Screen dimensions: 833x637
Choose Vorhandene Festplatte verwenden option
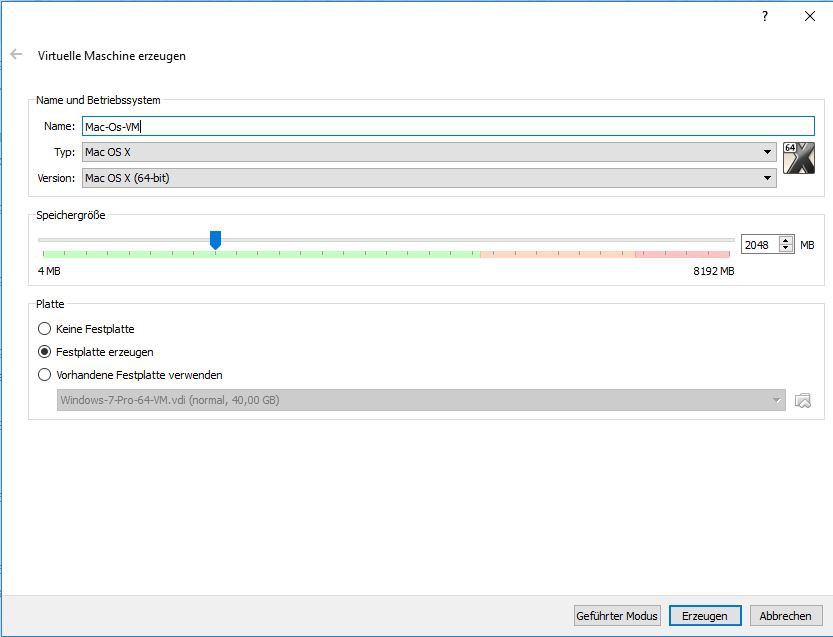click(44, 375)
